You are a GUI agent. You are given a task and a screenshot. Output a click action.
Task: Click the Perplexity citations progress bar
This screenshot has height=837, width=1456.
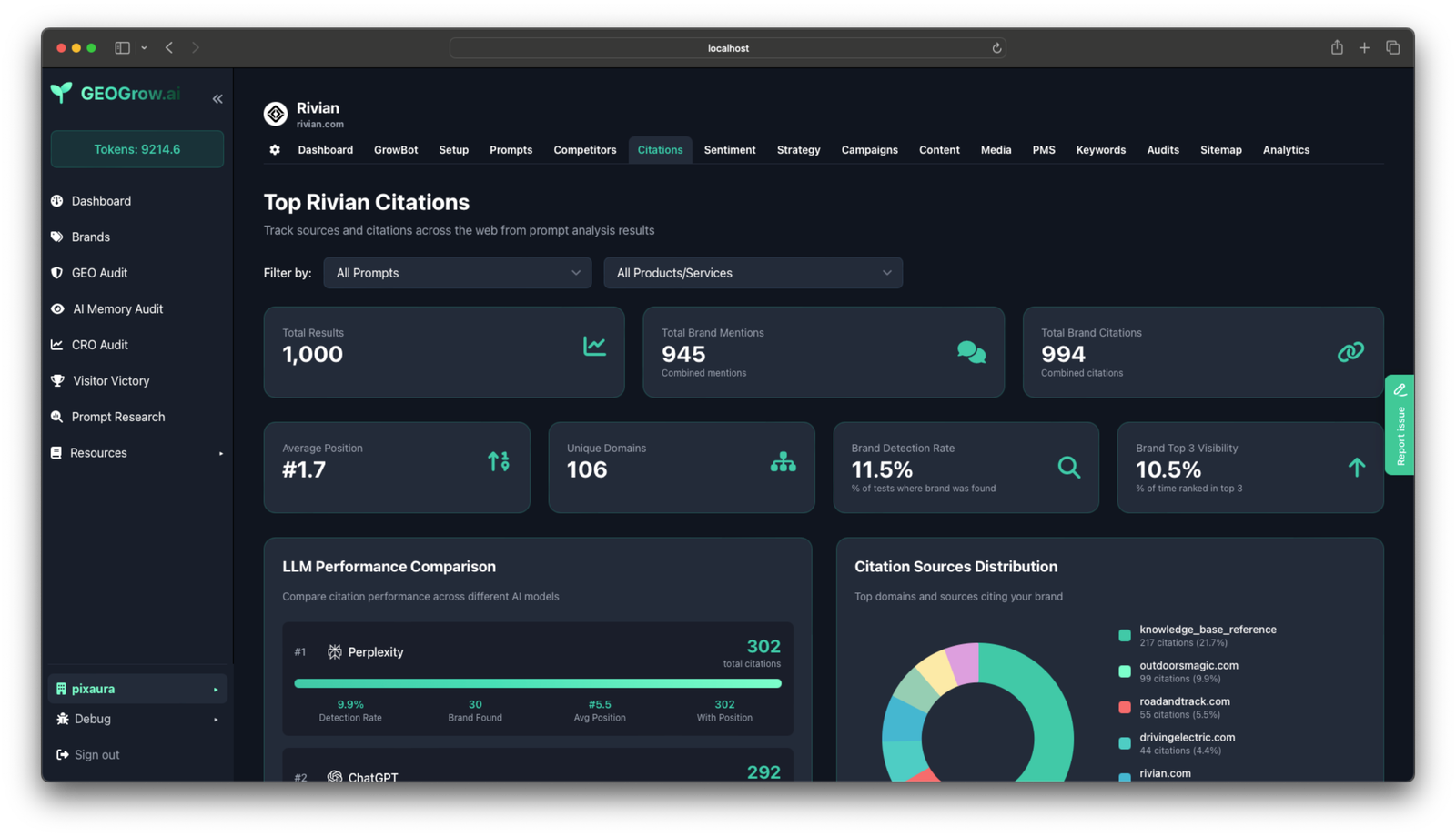538,683
